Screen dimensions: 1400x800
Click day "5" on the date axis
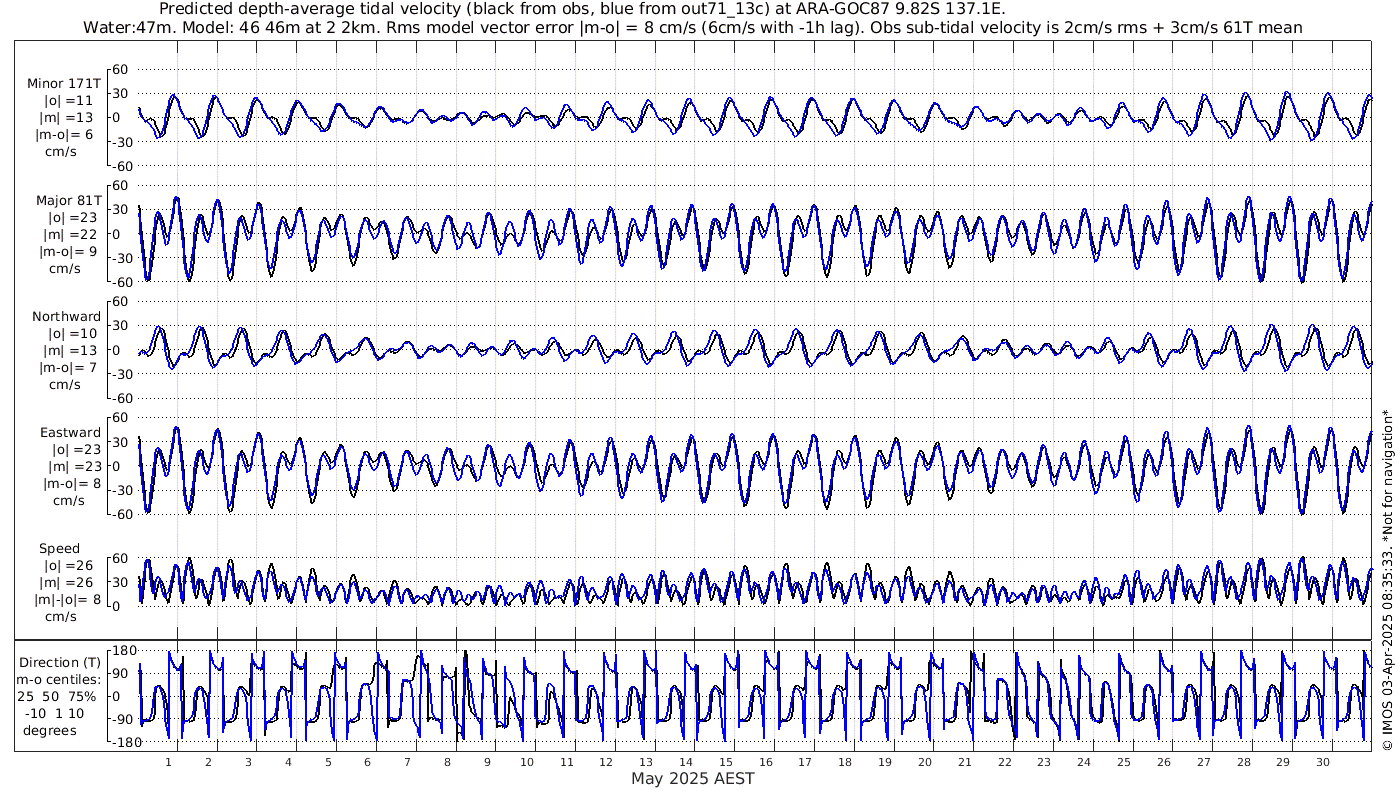tap(328, 762)
